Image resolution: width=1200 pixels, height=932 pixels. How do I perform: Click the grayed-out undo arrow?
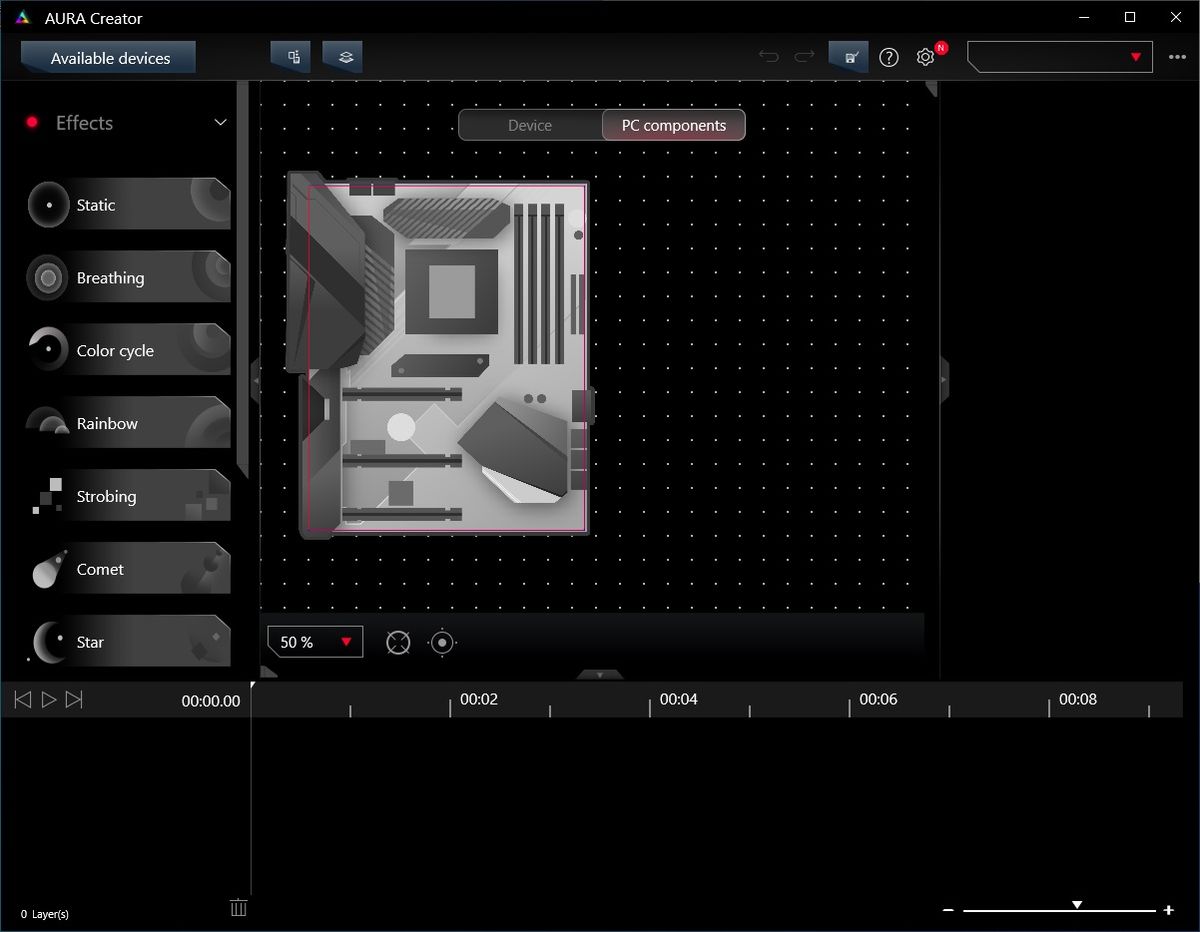tap(768, 57)
